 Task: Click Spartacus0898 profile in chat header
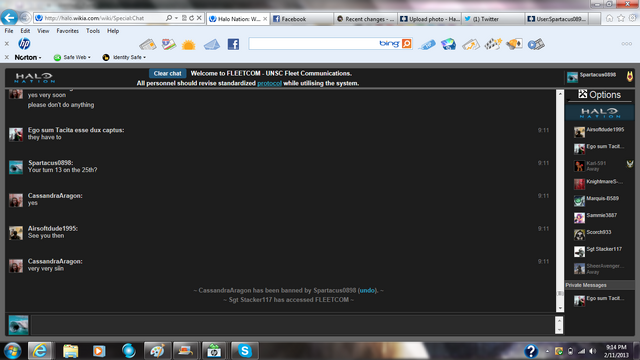591,76
